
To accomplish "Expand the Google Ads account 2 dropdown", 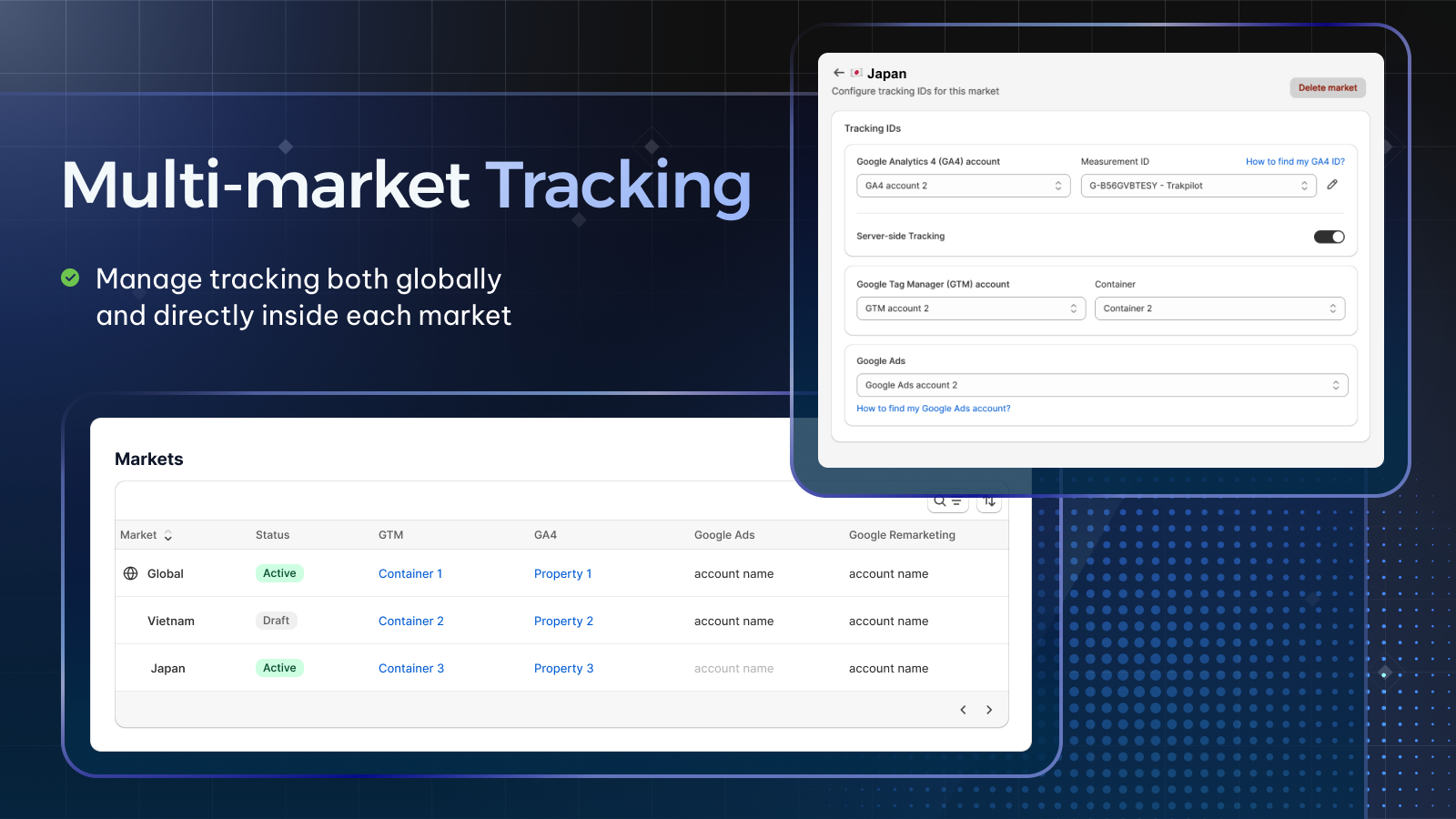I will point(1102,385).
